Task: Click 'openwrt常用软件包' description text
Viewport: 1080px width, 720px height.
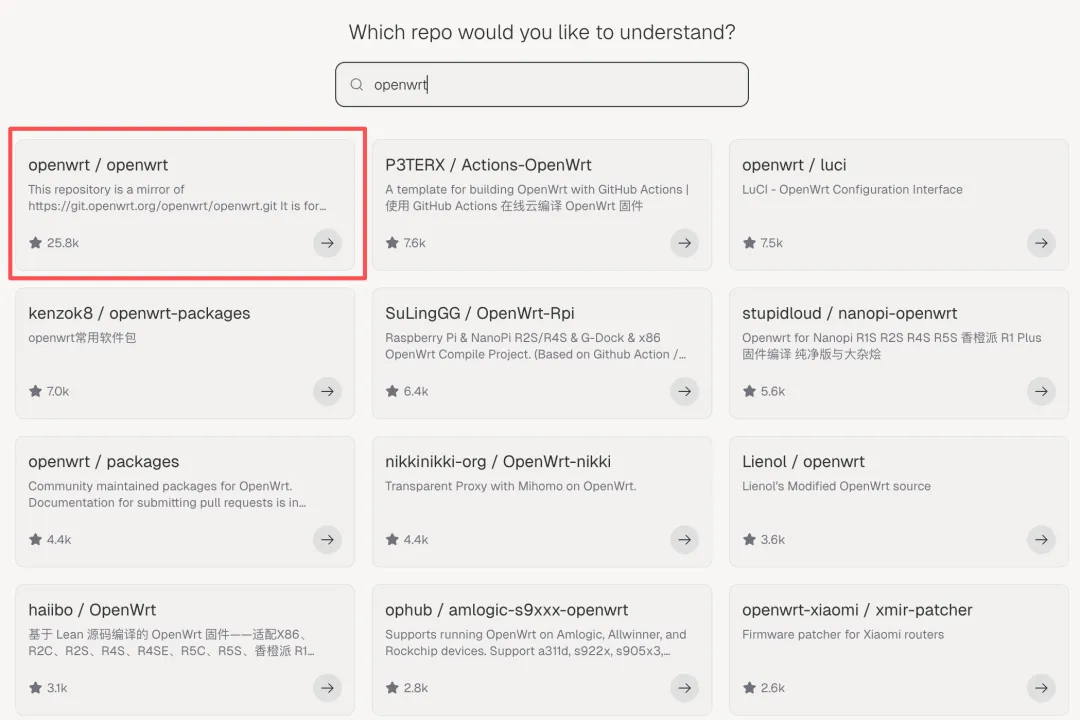Action: tap(82, 338)
